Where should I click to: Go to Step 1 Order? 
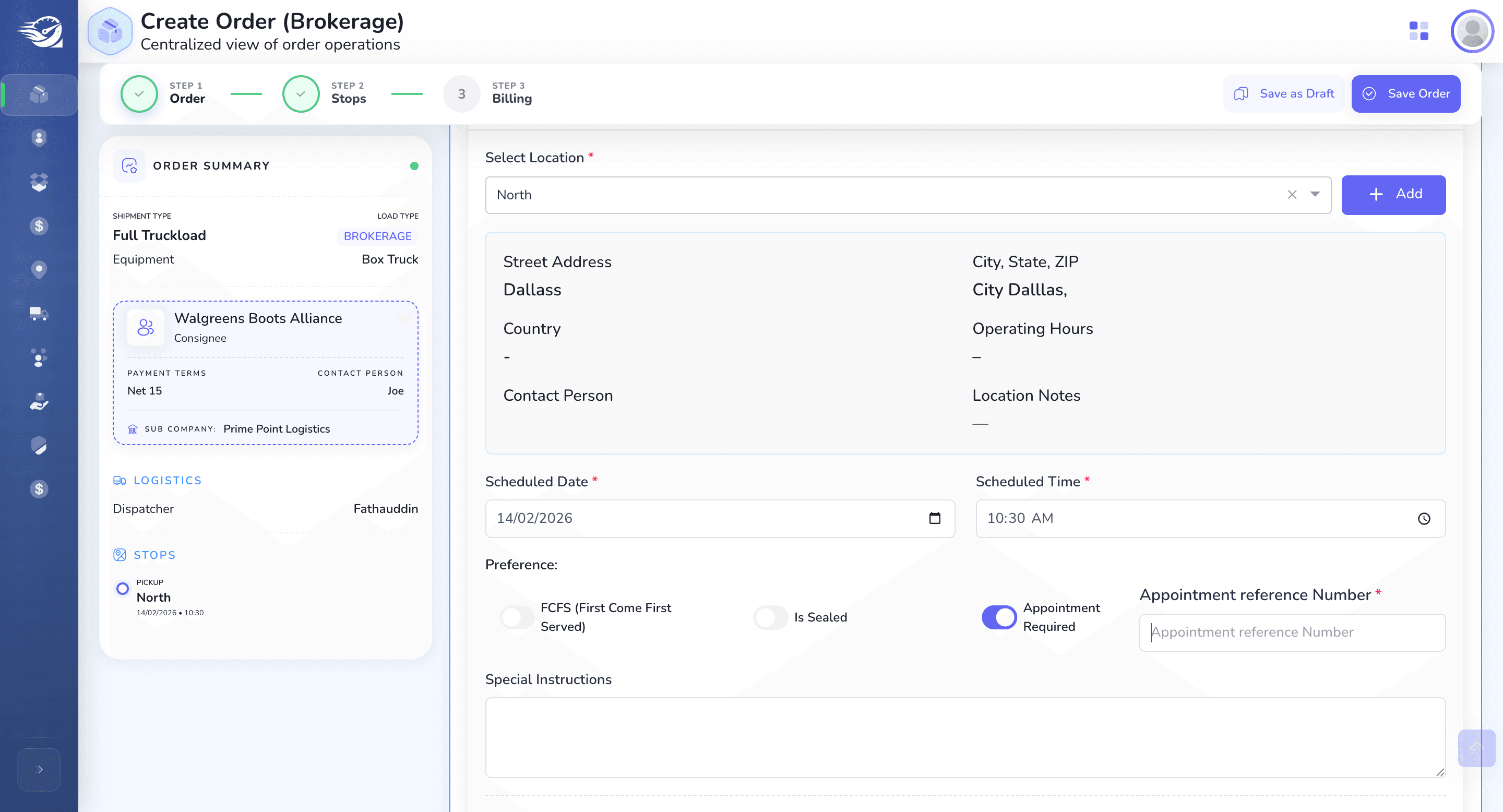[163, 93]
